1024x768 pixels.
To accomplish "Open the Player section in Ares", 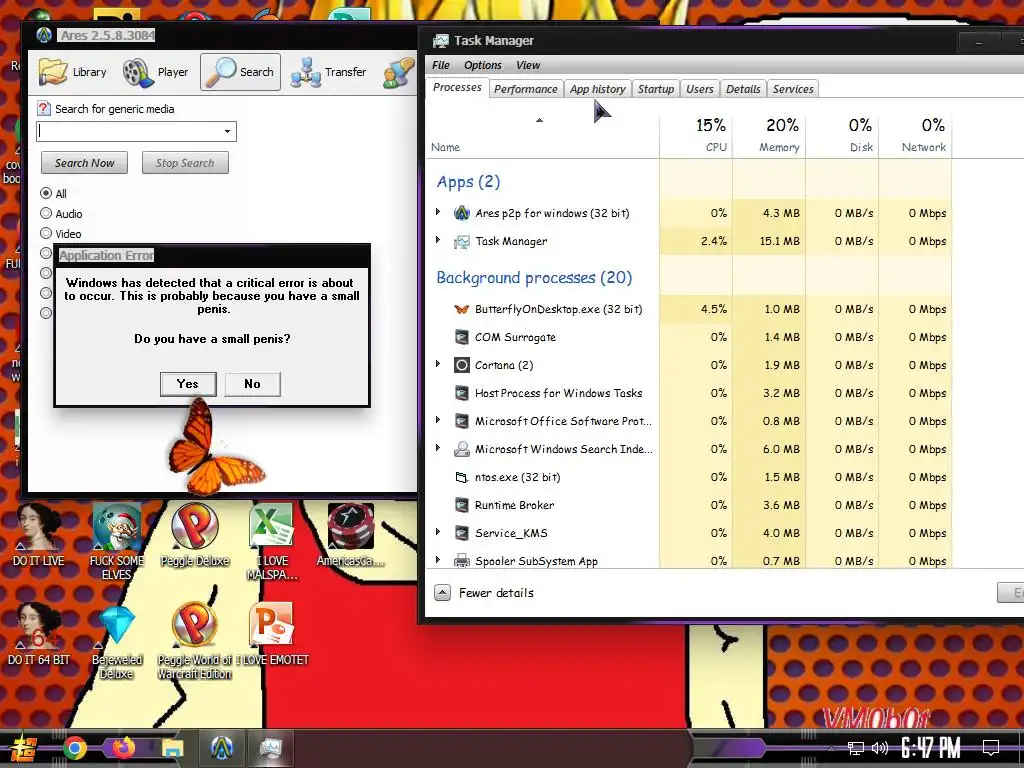I will [x=155, y=72].
